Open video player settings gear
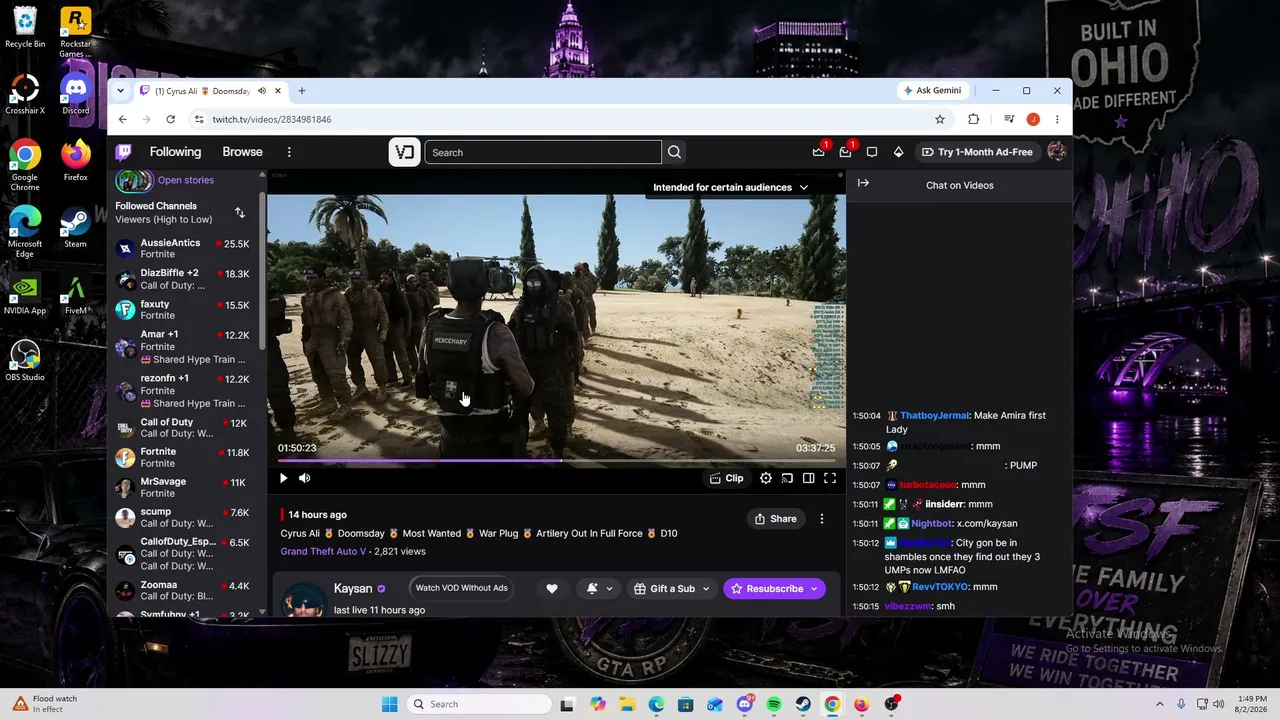Image resolution: width=1280 pixels, height=720 pixels. [766, 478]
